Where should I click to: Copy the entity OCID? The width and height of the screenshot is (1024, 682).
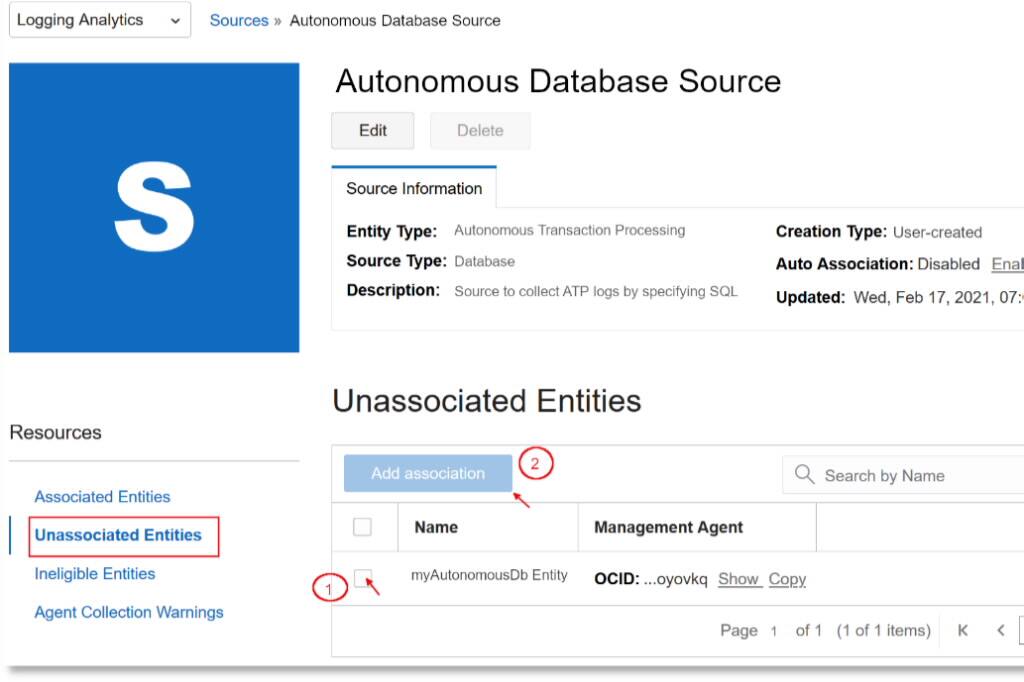[x=787, y=579]
